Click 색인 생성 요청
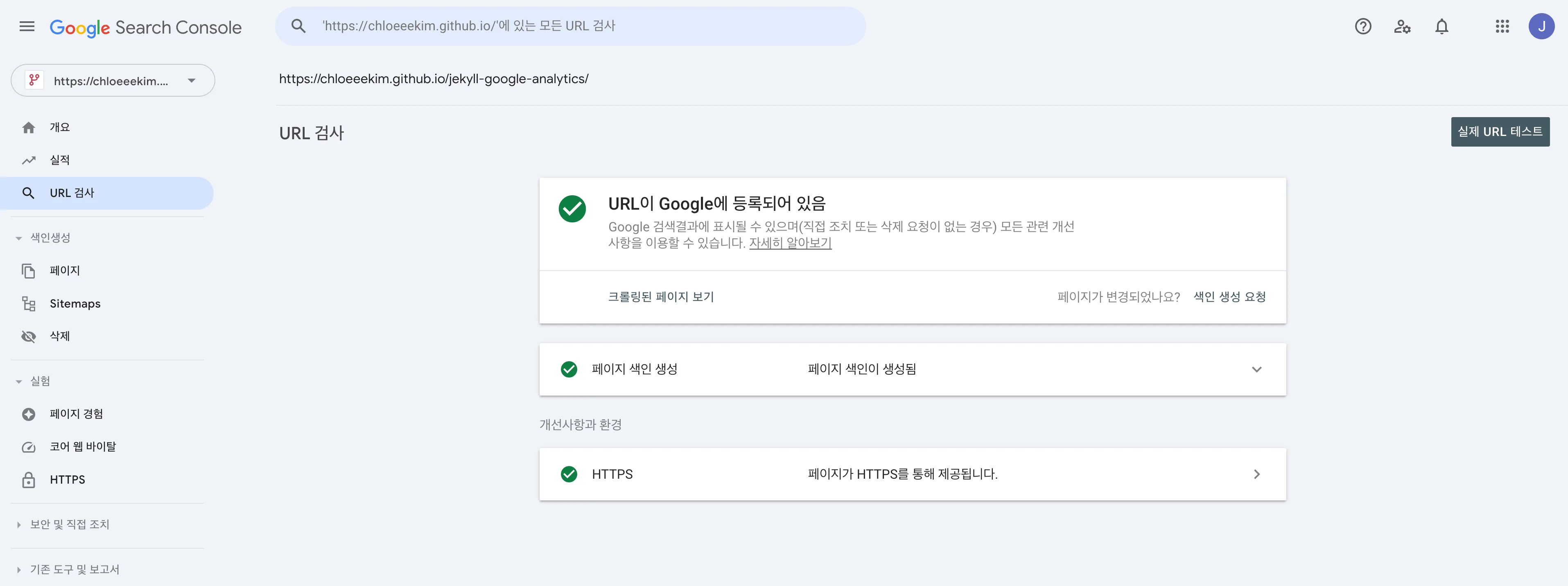 1229,296
